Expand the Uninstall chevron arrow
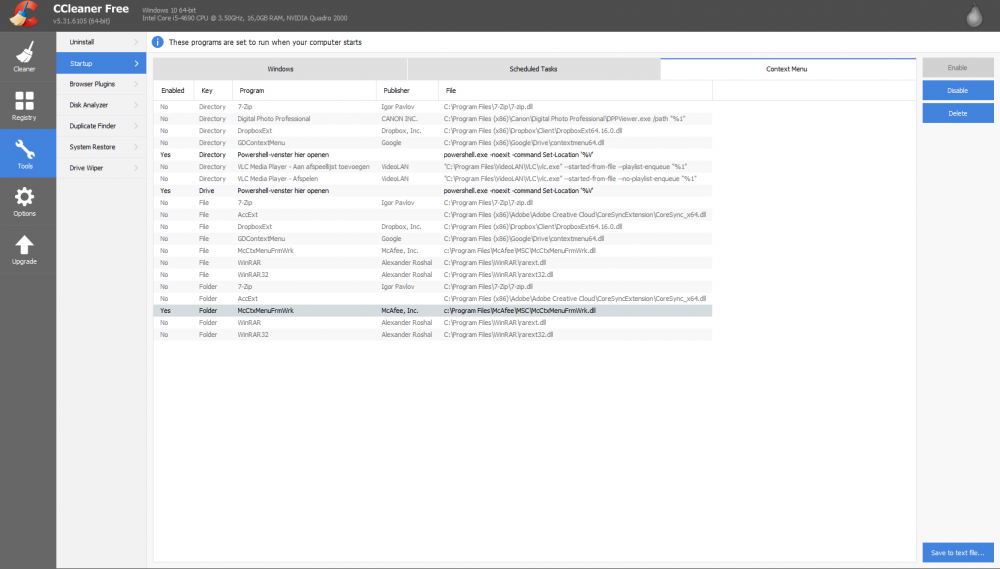Screen dimensions: 1000x569 (x=136, y=42)
